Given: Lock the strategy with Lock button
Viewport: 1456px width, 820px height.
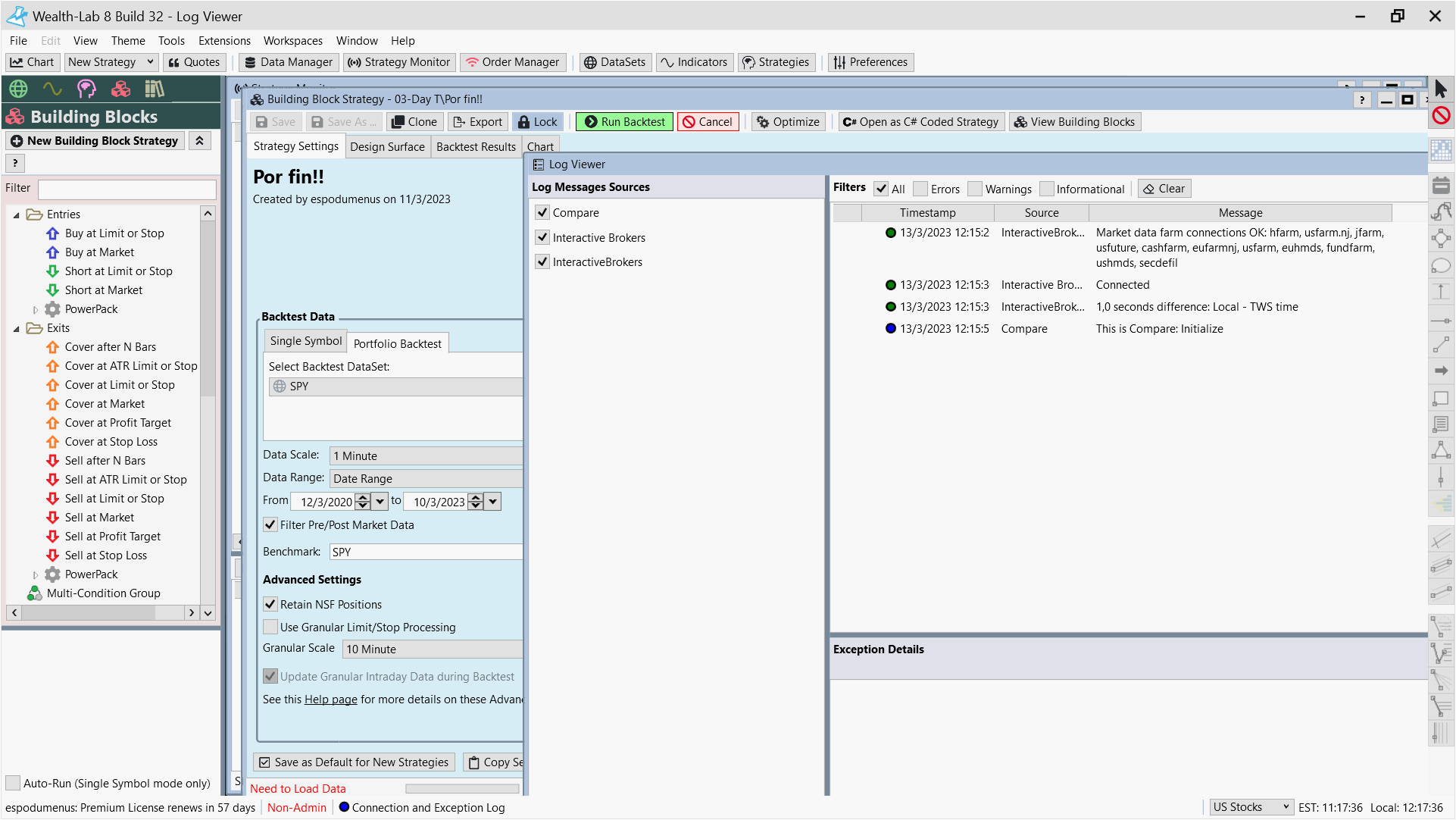Looking at the screenshot, I should click(537, 122).
